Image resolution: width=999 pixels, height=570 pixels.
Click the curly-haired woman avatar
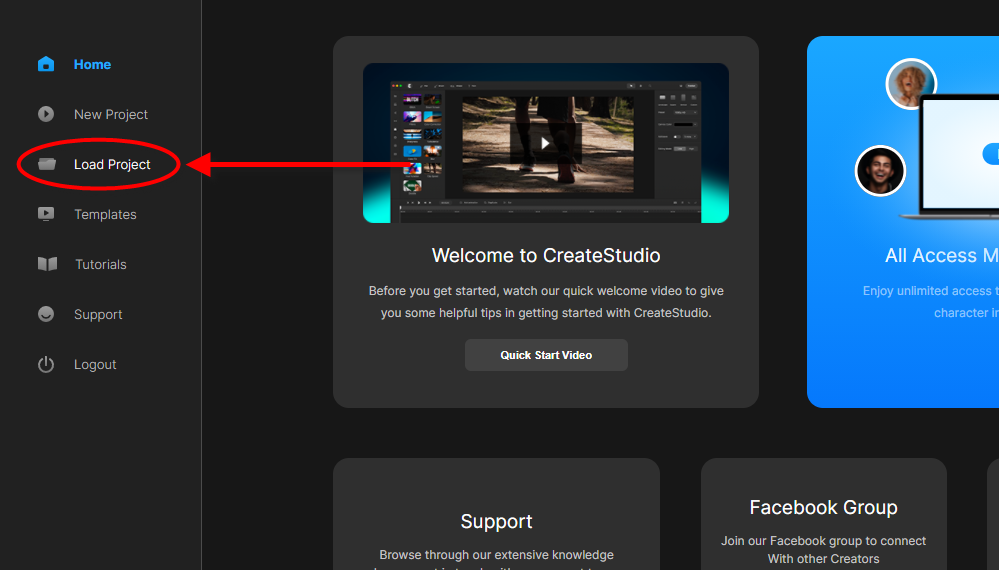tap(911, 83)
